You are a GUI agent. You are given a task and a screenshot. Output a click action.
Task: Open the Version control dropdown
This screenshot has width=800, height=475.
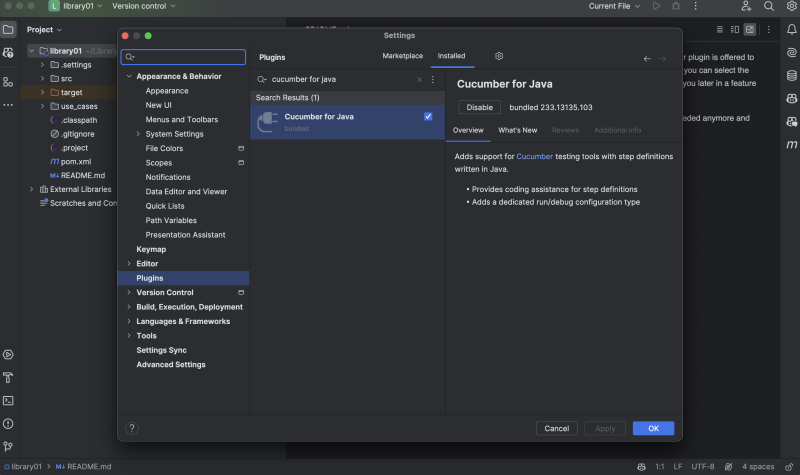[144, 6]
